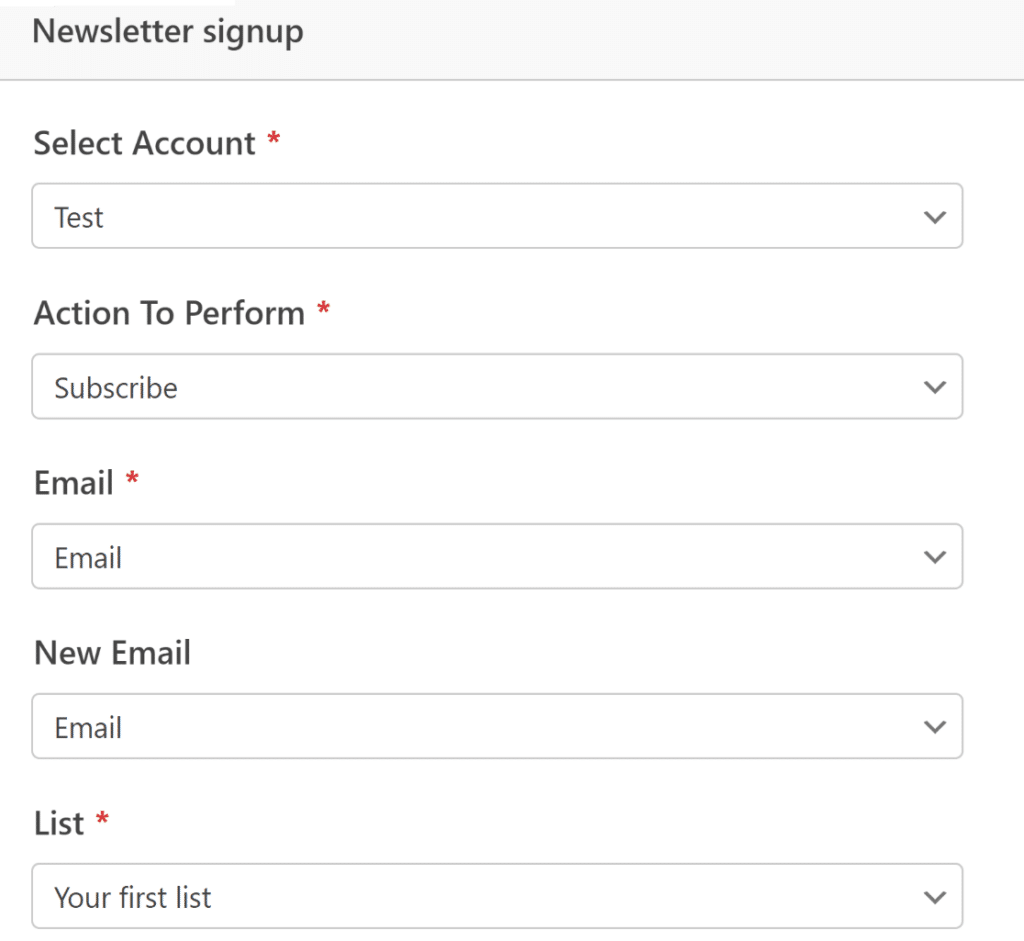Click the Action To Perform label

point(169,314)
